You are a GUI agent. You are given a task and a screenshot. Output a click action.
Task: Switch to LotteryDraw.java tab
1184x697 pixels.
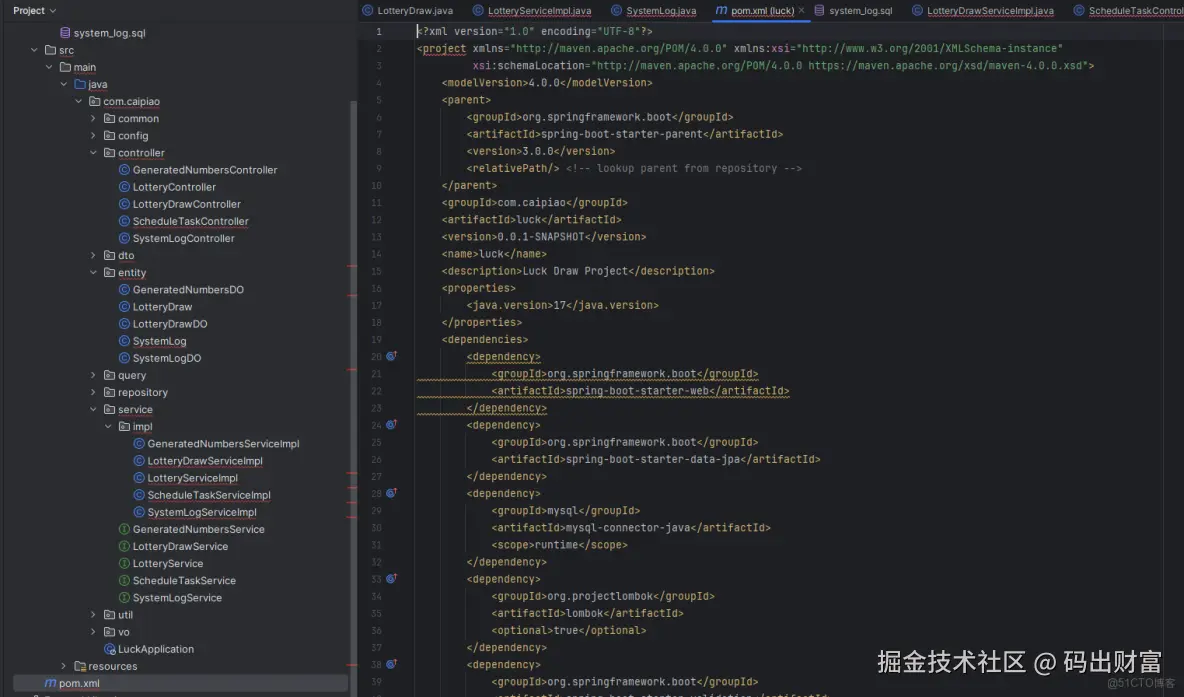[x=408, y=11]
